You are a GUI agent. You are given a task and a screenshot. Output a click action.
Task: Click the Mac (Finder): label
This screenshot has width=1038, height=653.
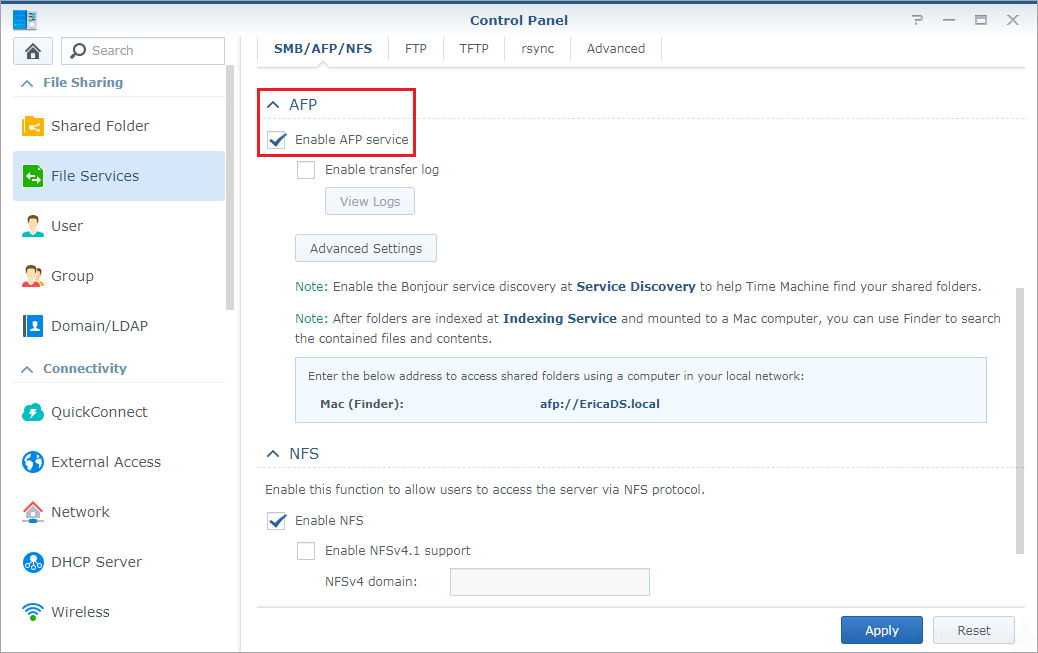pos(361,404)
